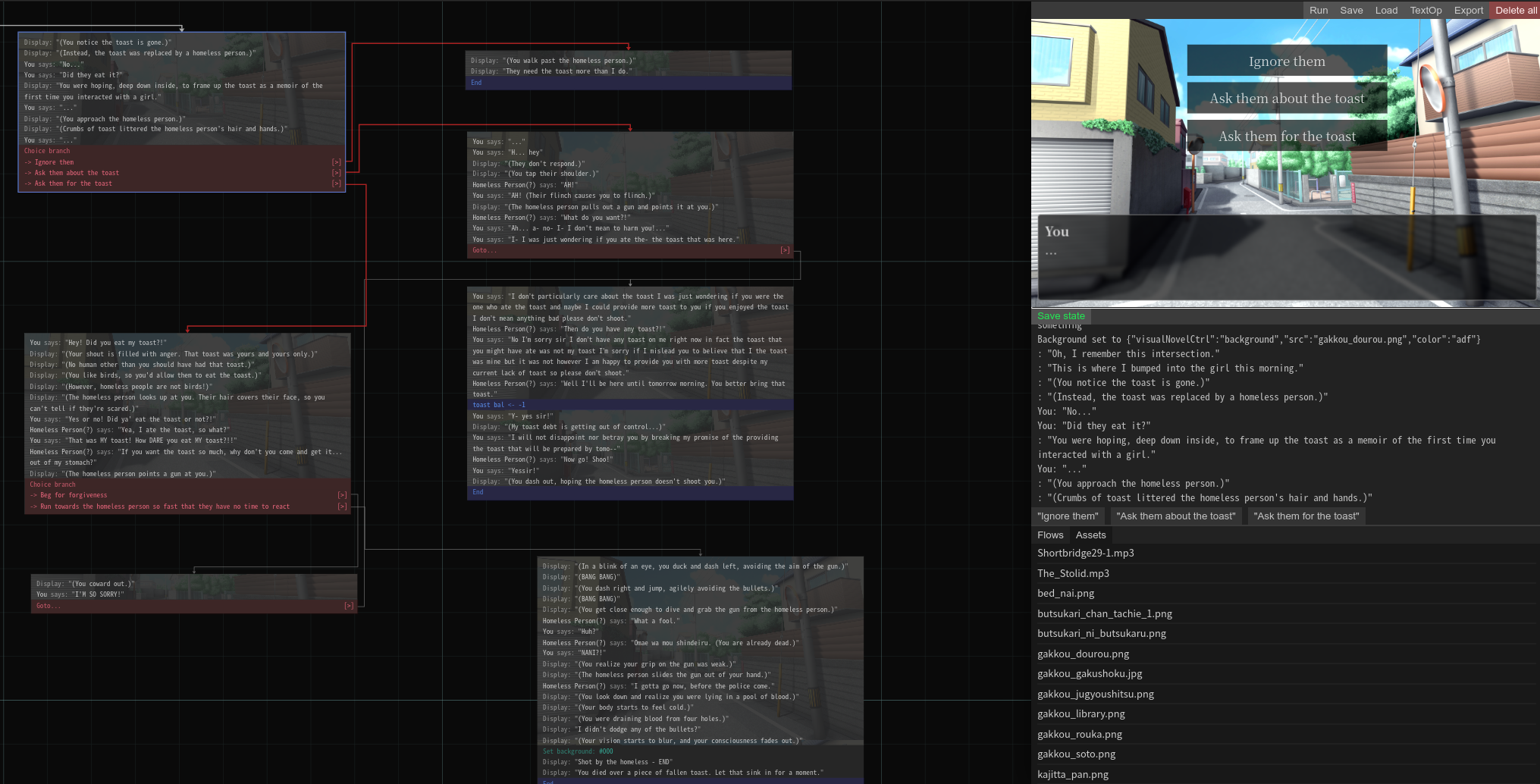Run the visual novel
1540x784 pixels.
1319,10
